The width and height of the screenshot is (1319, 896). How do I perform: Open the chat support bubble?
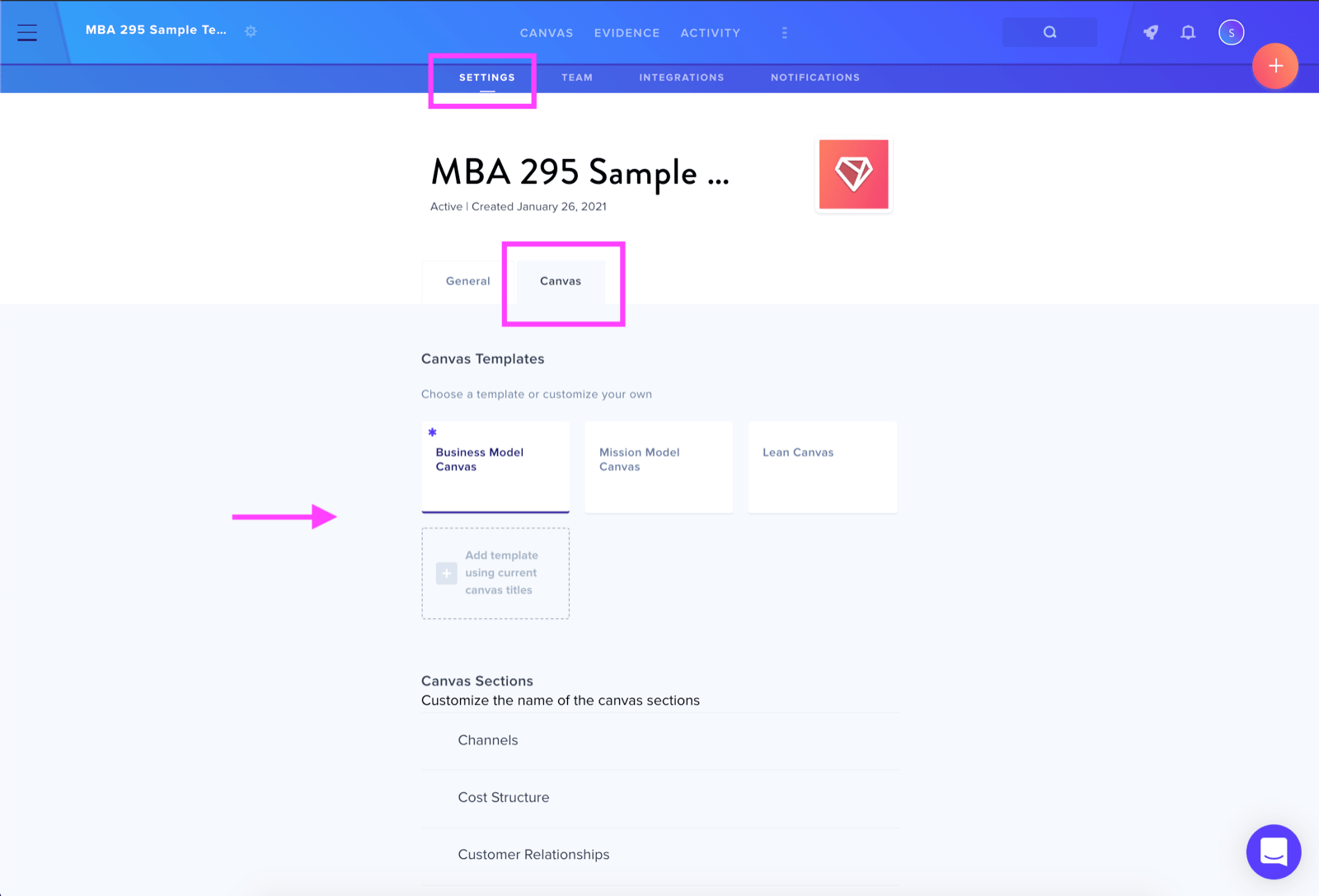pos(1274,851)
